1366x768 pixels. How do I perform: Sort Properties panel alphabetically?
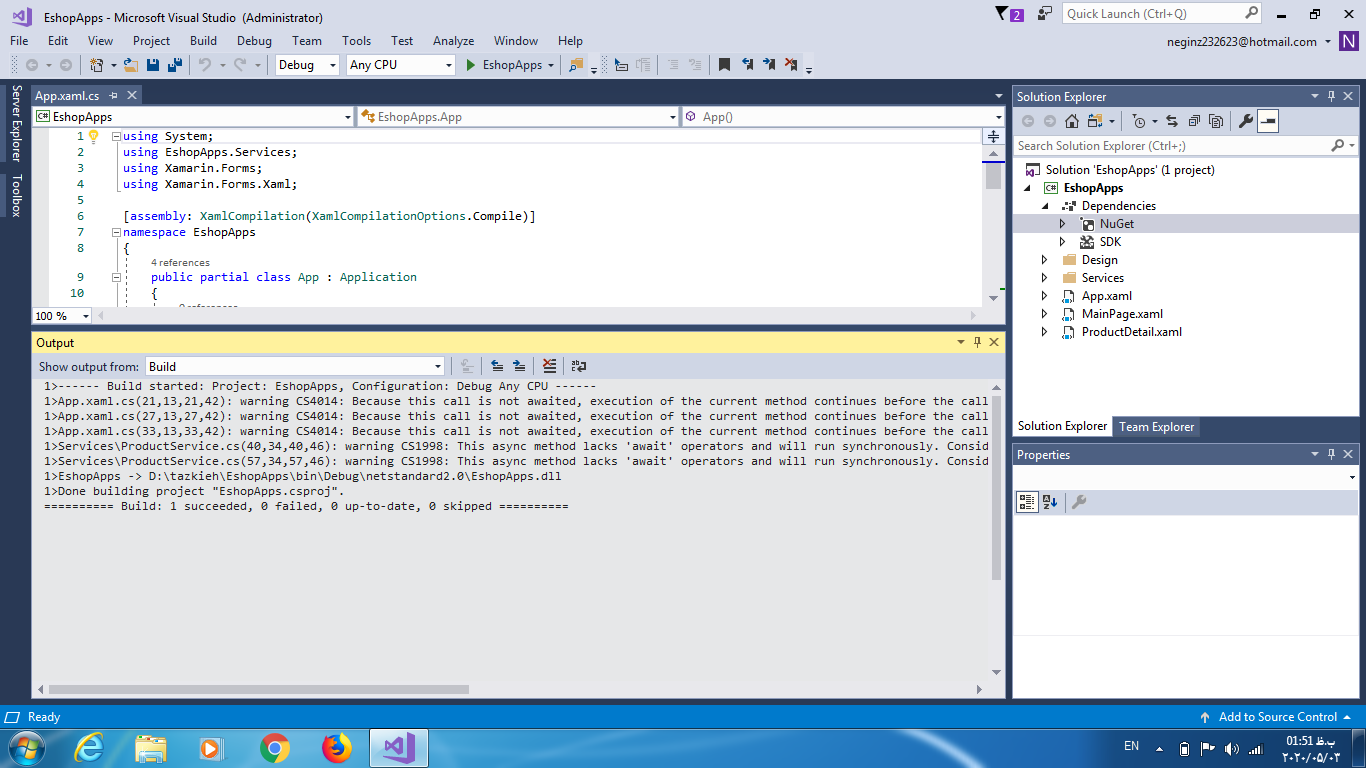pyautogui.click(x=1050, y=502)
